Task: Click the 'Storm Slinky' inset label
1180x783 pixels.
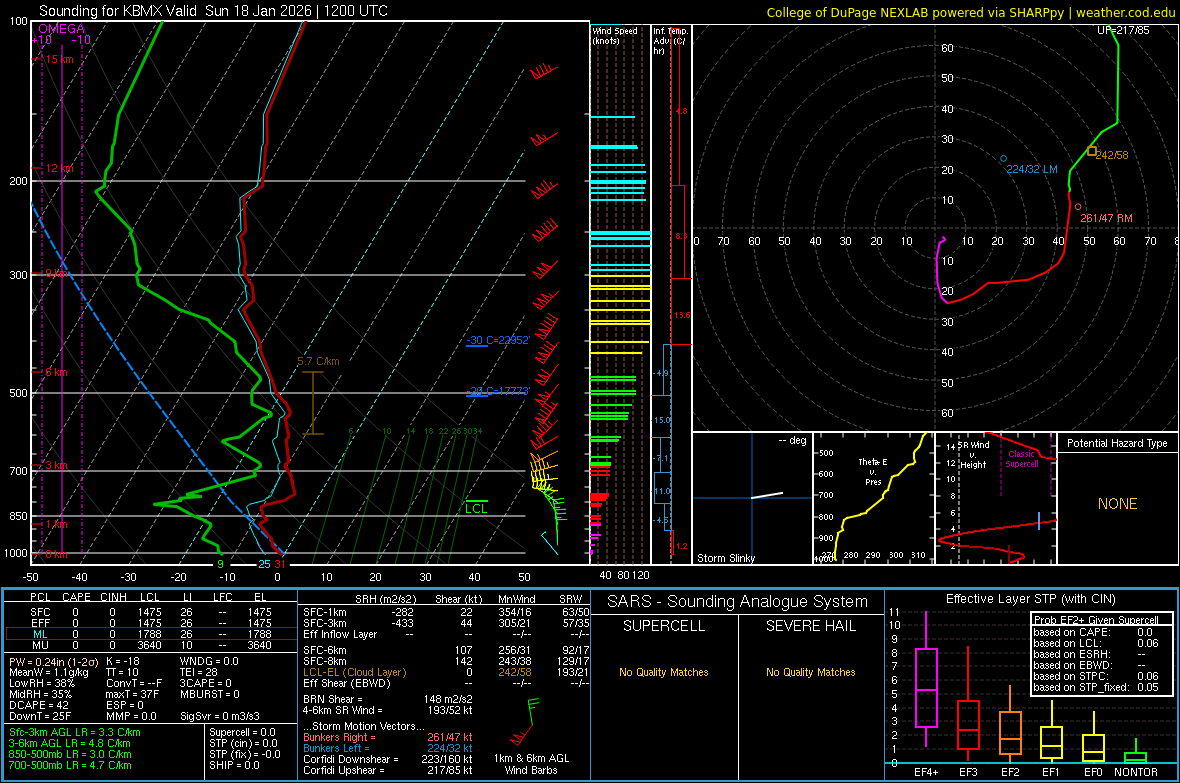Action: [725, 558]
